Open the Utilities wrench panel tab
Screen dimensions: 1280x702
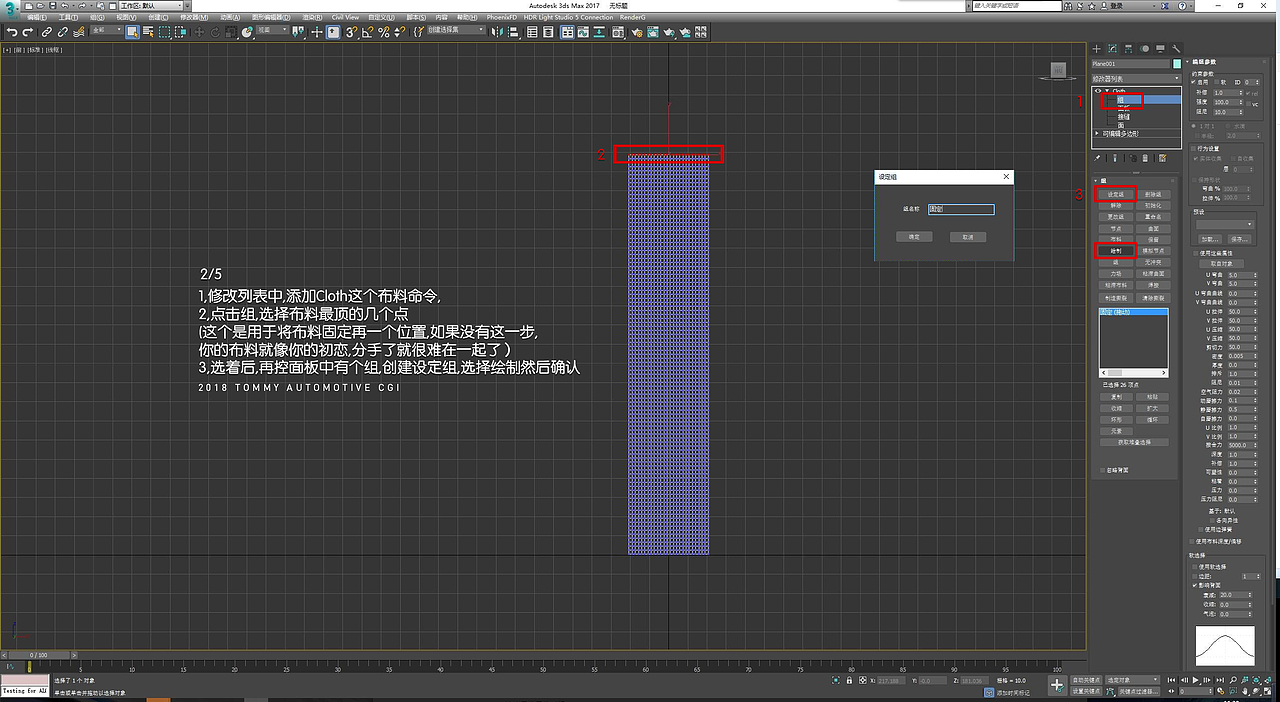(x=1176, y=49)
